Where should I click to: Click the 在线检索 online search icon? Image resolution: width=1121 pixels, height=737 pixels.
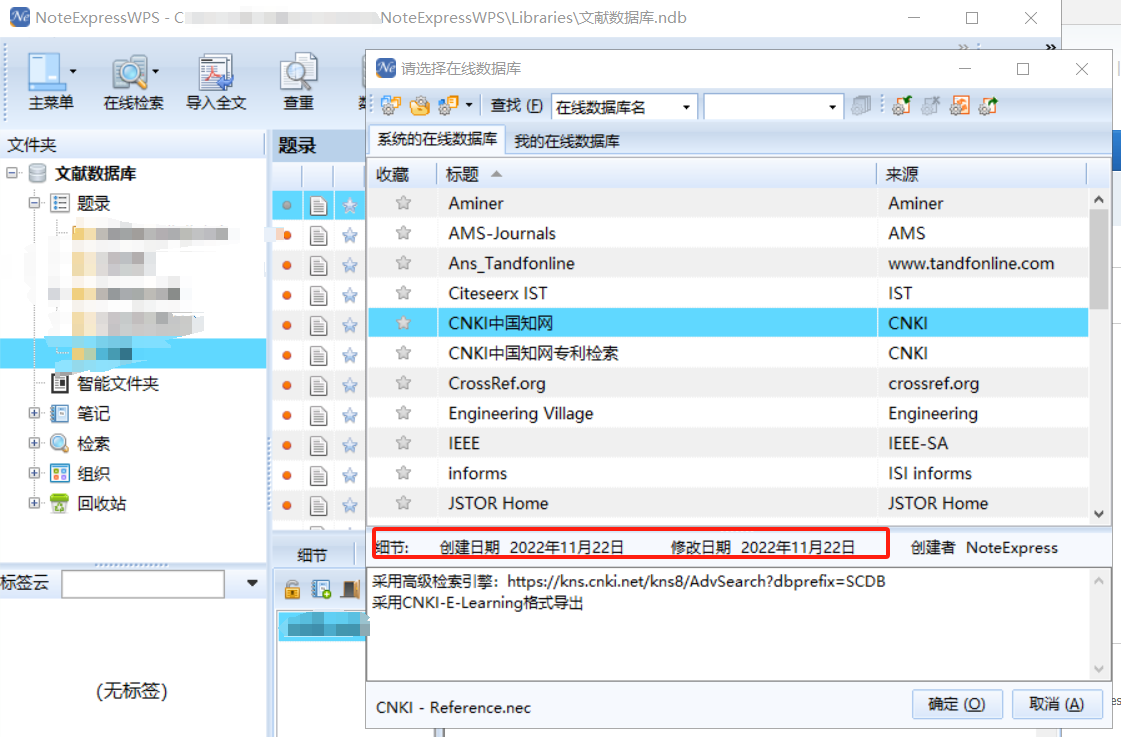[x=129, y=72]
